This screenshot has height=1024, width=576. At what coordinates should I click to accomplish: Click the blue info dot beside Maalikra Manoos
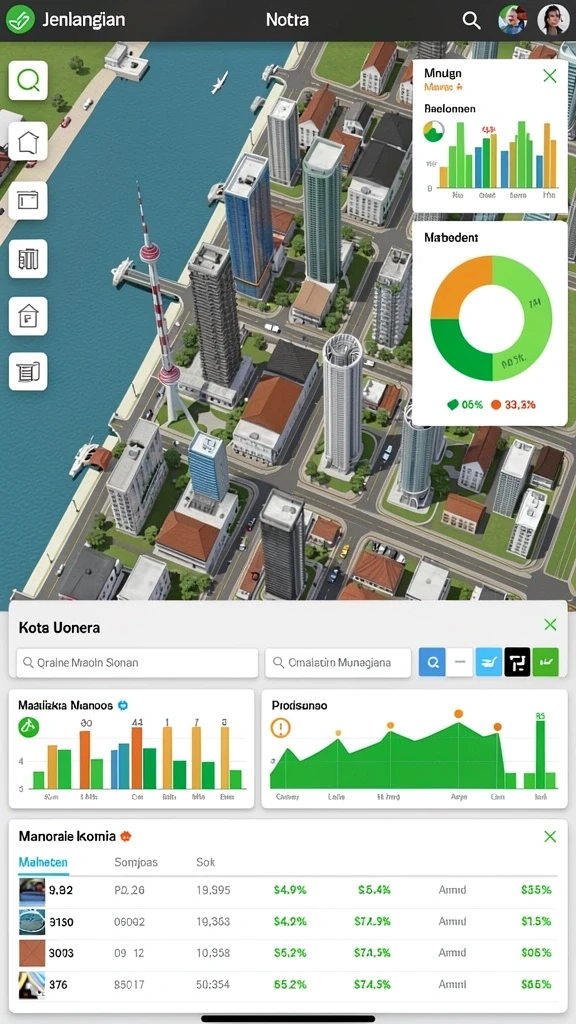(x=123, y=705)
